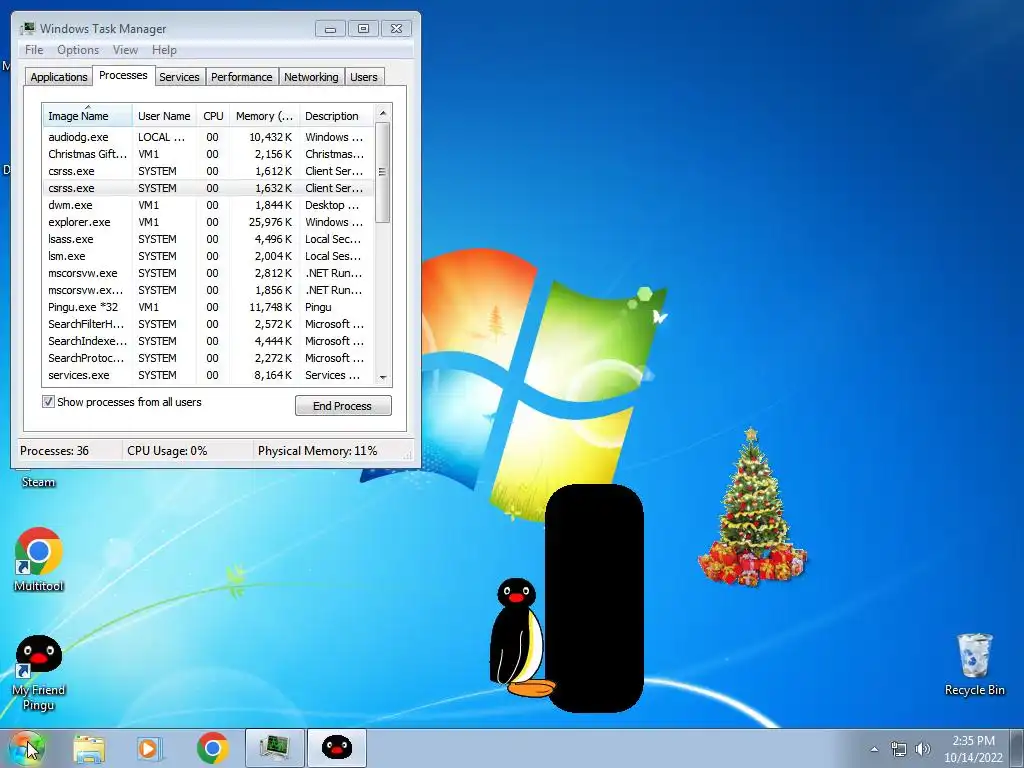
Task: Select the SearchIndexe... process row
Action: [208, 341]
